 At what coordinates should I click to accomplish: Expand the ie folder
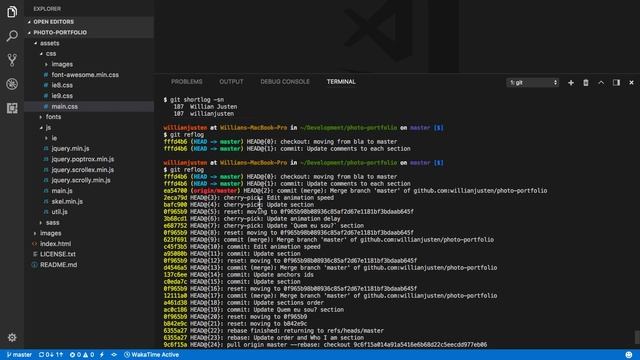[89, 138]
